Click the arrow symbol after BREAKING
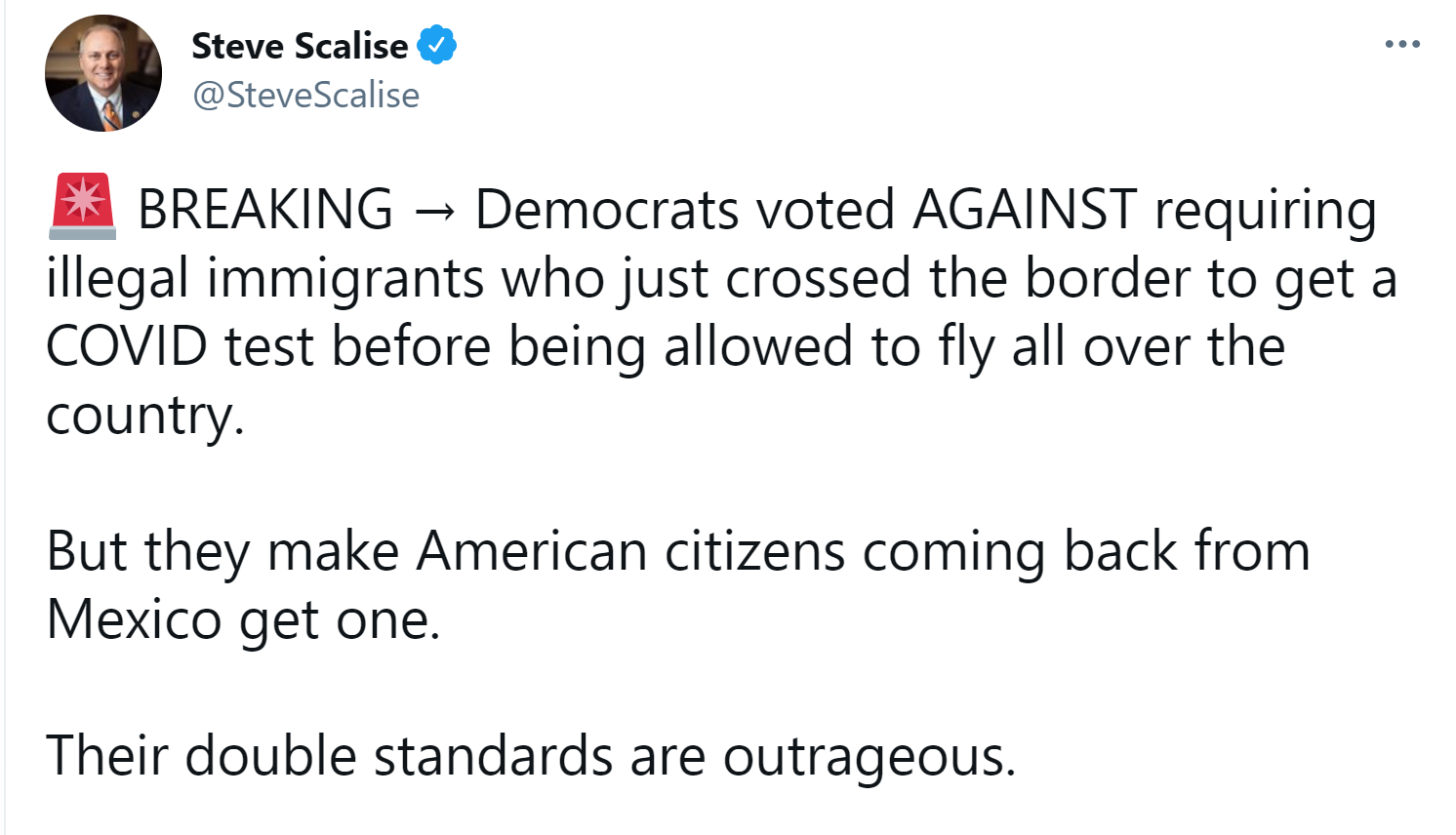The height and width of the screenshot is (835, 1456). pyautogui.click(x=433, y=211)
